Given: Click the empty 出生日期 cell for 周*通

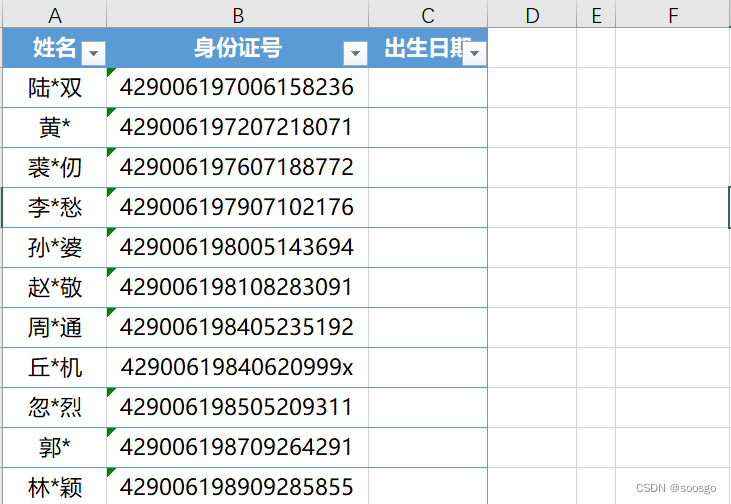Looking at the screenshot, I should click(x=428, y=327).
